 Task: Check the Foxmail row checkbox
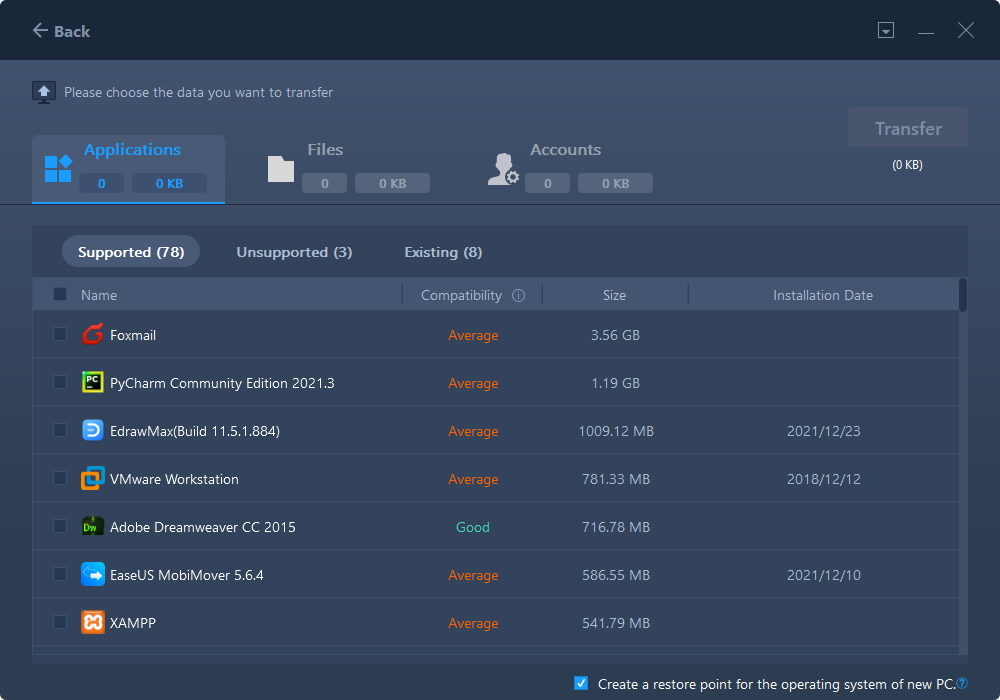tap(60, 335)
